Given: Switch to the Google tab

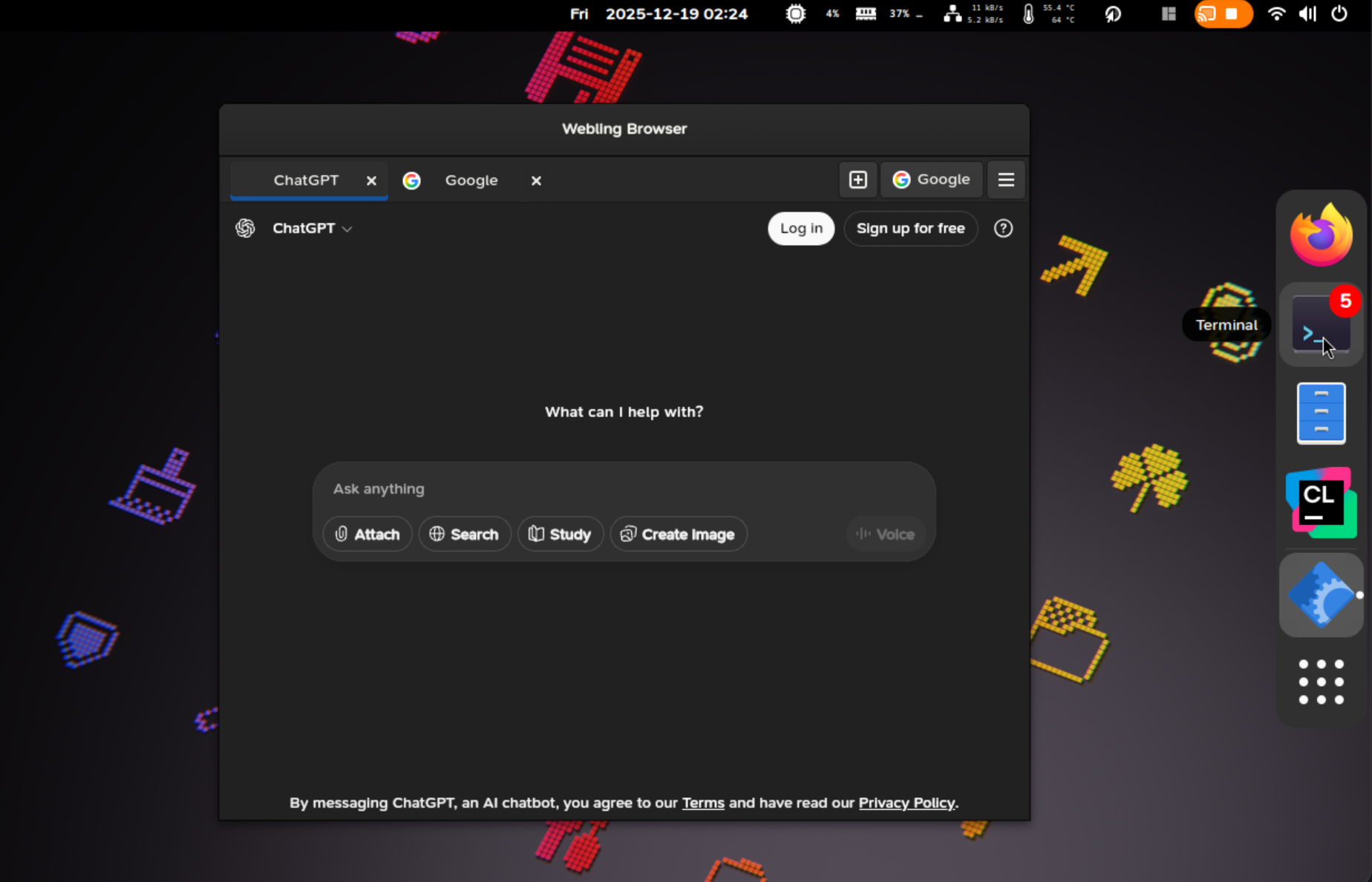Looking at the screenshot, I should 471,180.
